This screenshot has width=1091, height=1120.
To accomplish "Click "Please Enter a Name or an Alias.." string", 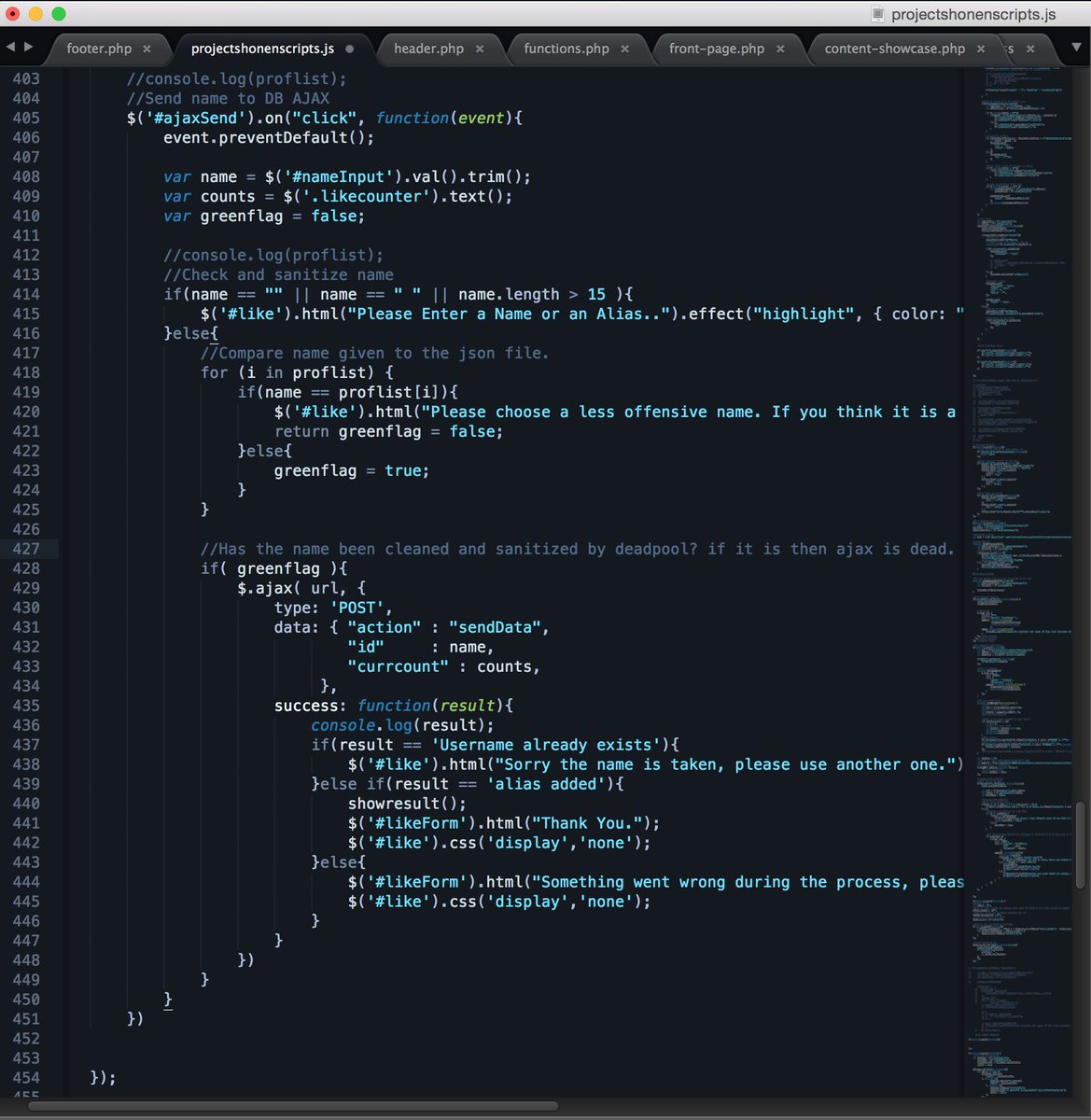I will click(x=509, y=314).
